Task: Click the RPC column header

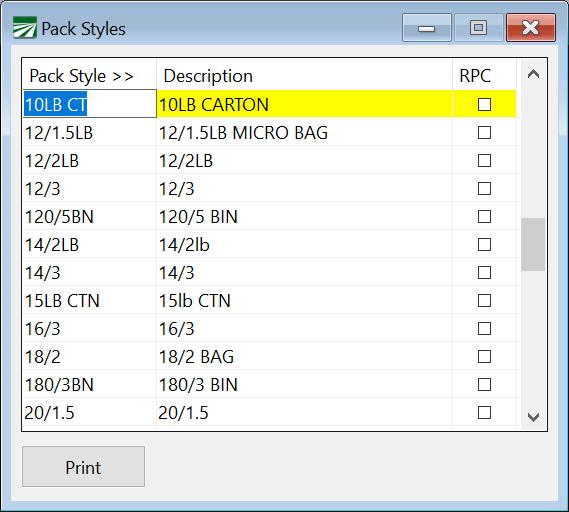Action: tap(484, 76)
